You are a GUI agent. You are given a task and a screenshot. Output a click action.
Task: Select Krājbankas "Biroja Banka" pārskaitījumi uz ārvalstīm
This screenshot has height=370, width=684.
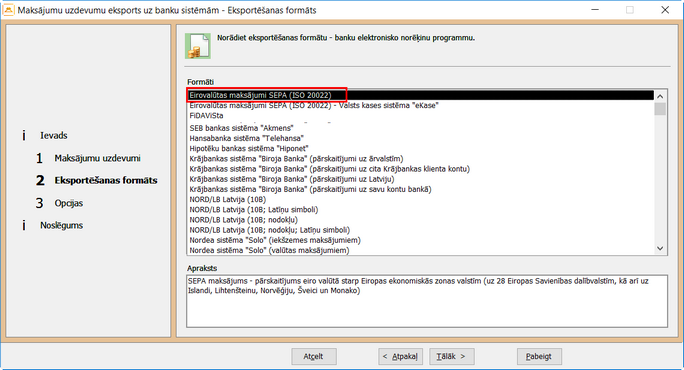pos(421,159)
